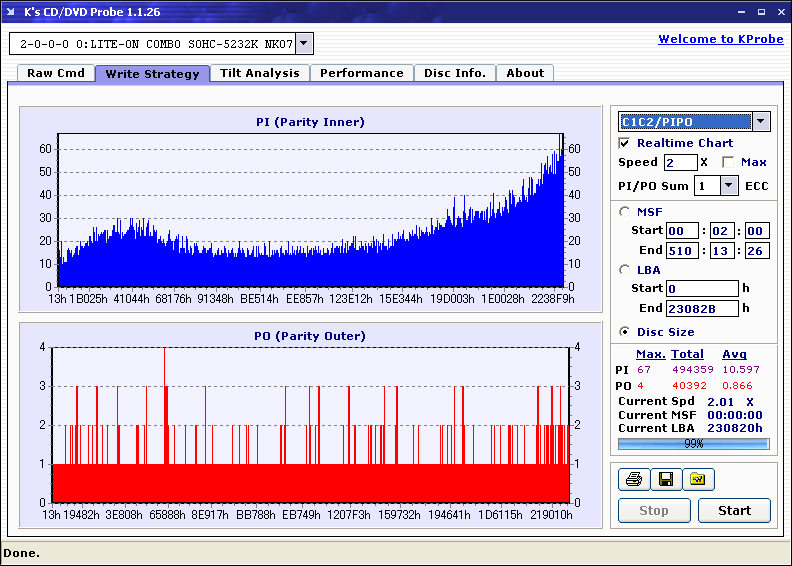This screenshot has width=792, height=566.
Task: Click the printer icon to print chart
Action: [633, 480]
